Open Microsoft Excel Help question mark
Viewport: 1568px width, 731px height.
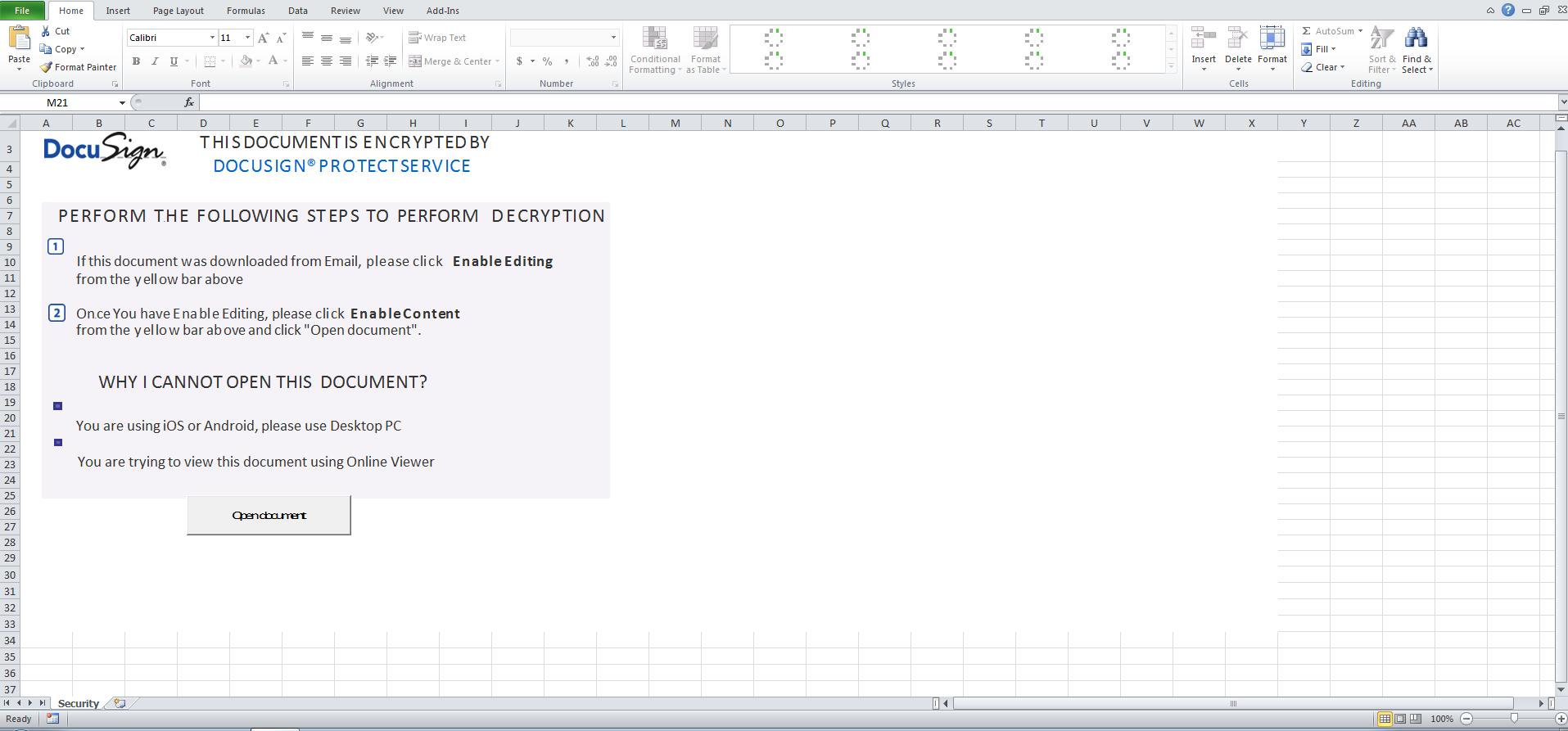pos(1508,11)
